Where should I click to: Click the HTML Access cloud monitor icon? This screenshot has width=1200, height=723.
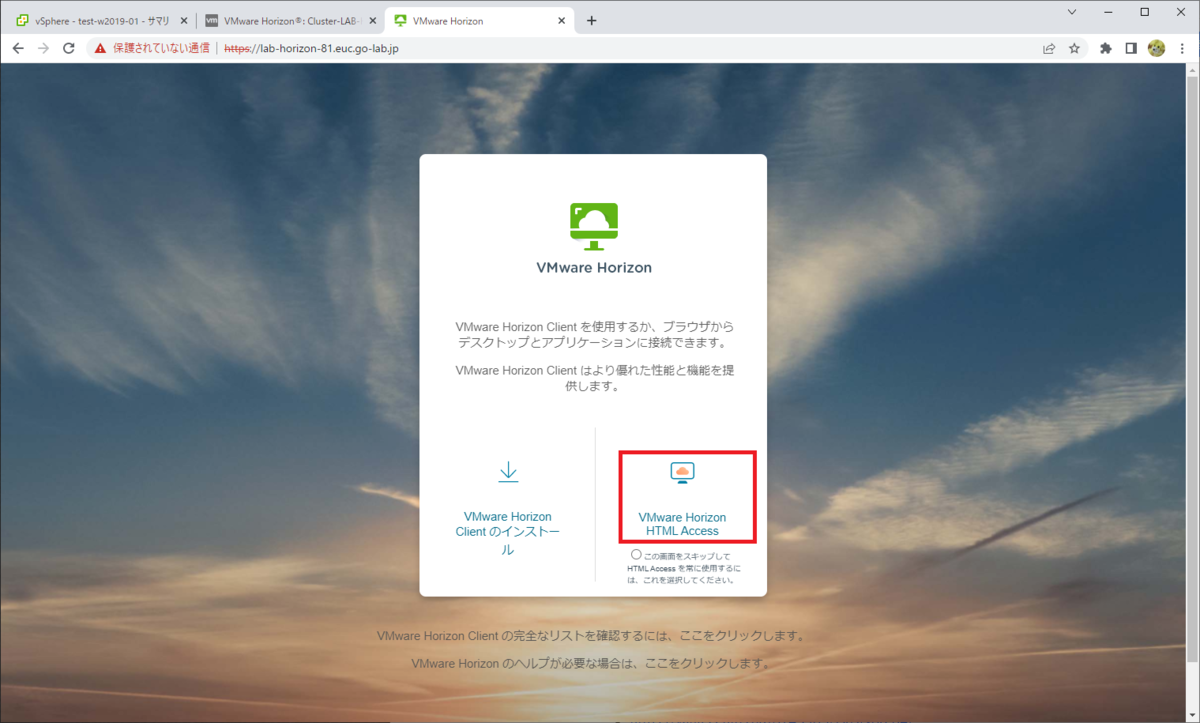pos(682,472)
